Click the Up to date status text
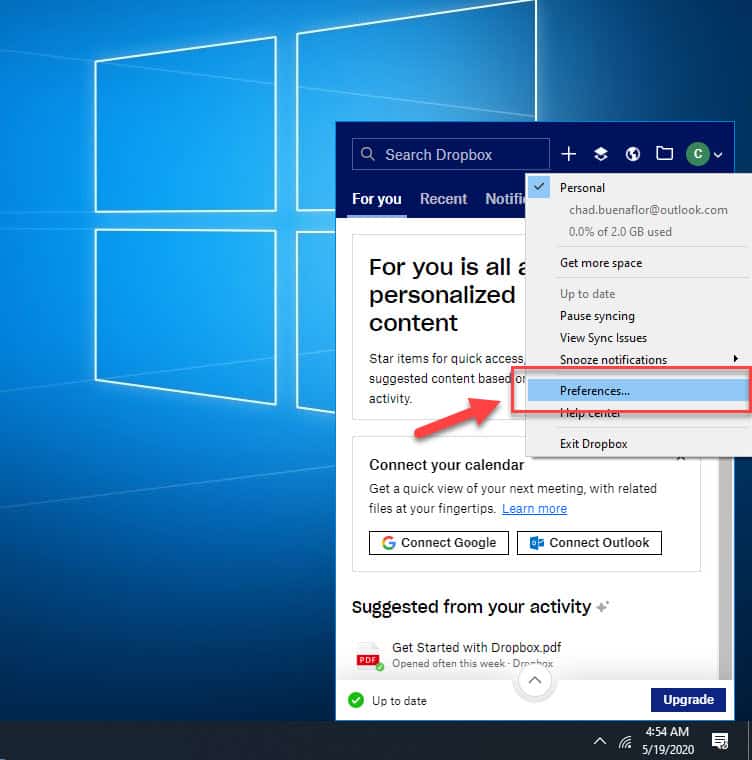Image resolution: width=752 pixels, height=760 pixels. pos(399,701)
